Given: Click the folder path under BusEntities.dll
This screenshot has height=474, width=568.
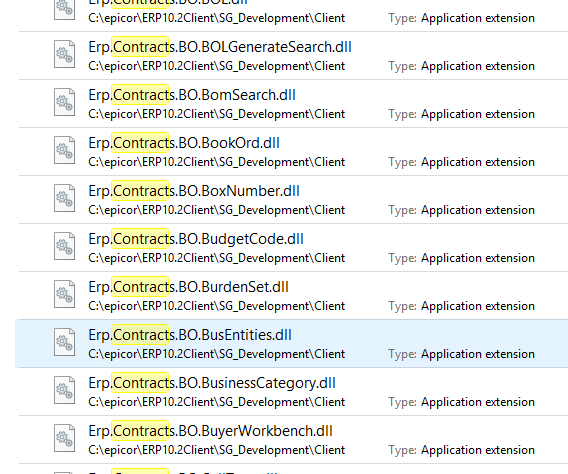Looking at the screenshot, I should coord(217,354).
